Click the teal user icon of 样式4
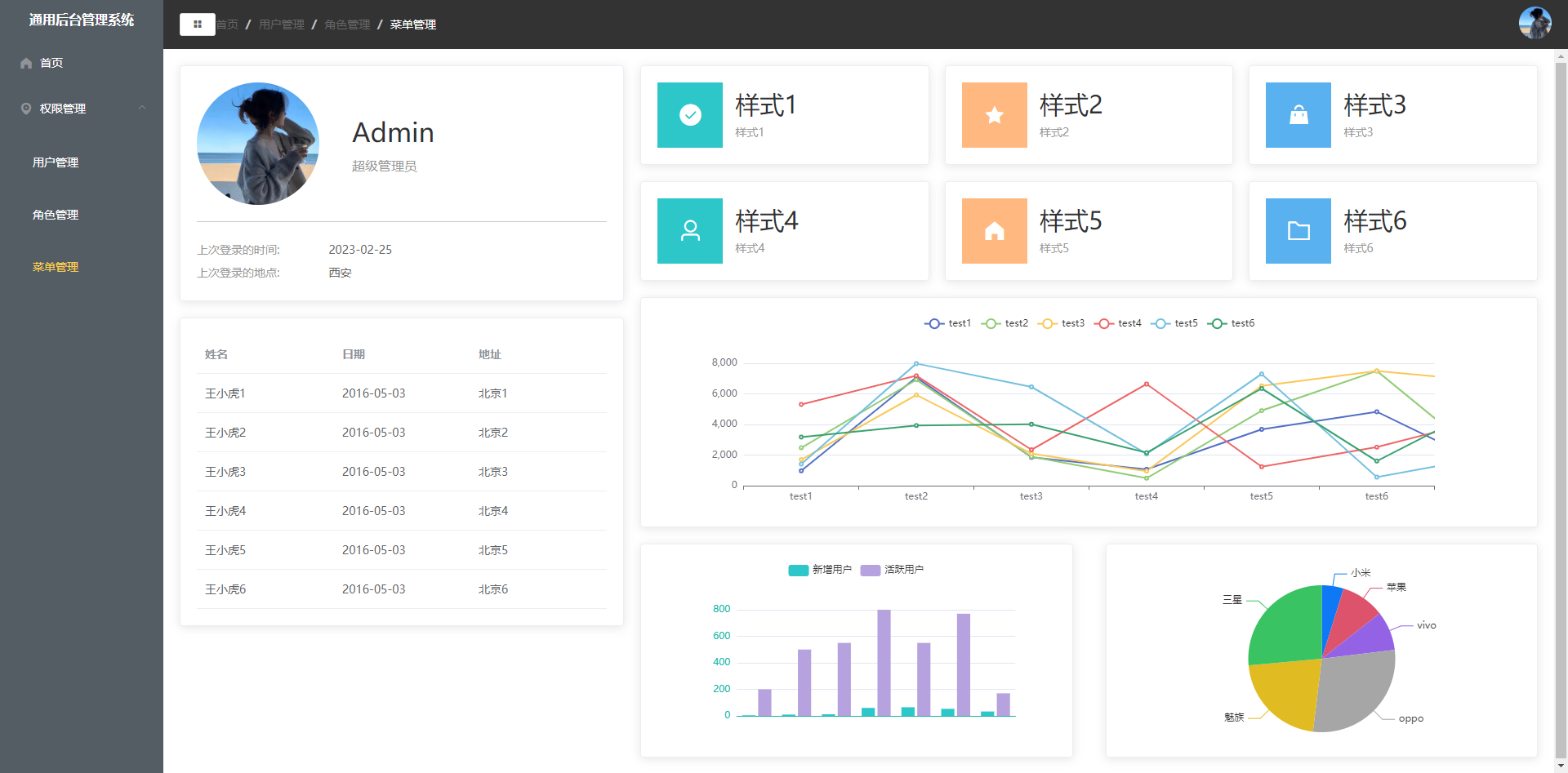 coord(690,231)
